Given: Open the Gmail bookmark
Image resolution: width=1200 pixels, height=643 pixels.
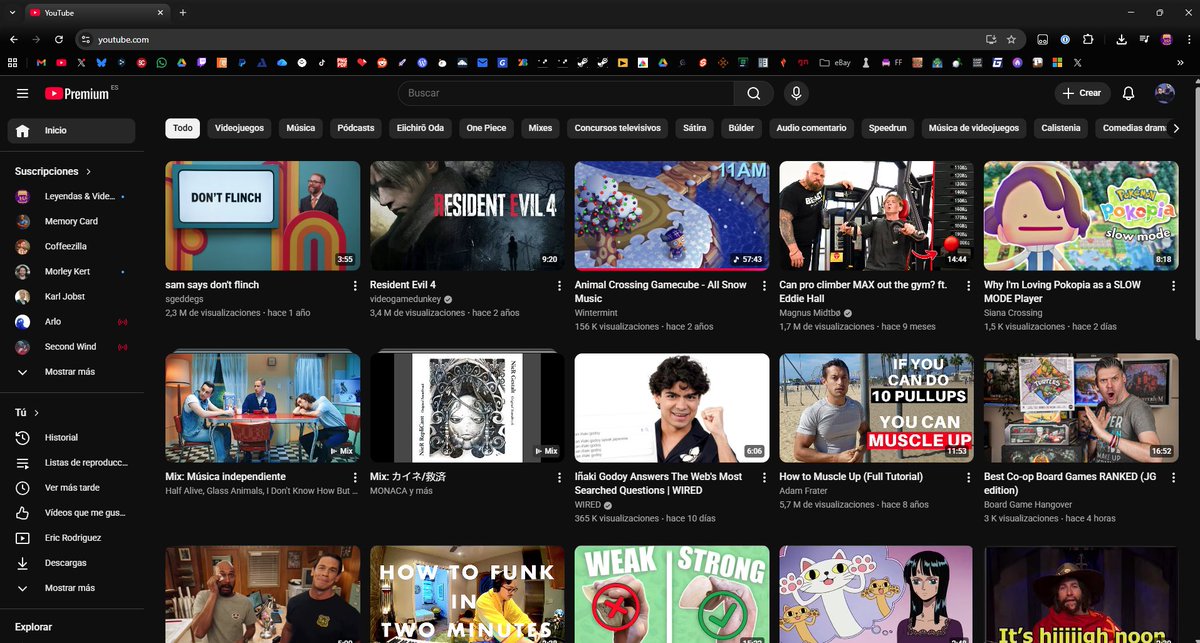Looking at the screenshot, I should (x=41, y=62).
